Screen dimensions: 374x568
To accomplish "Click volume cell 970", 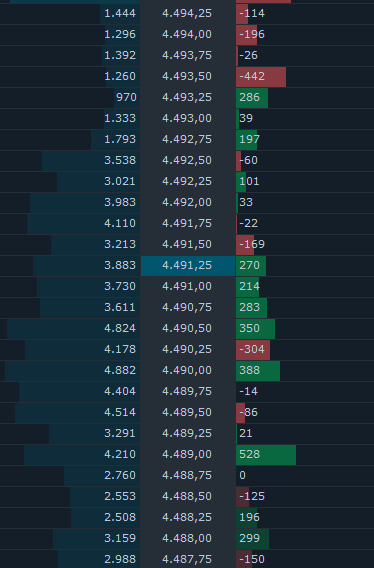I will [x=126, y=97].
